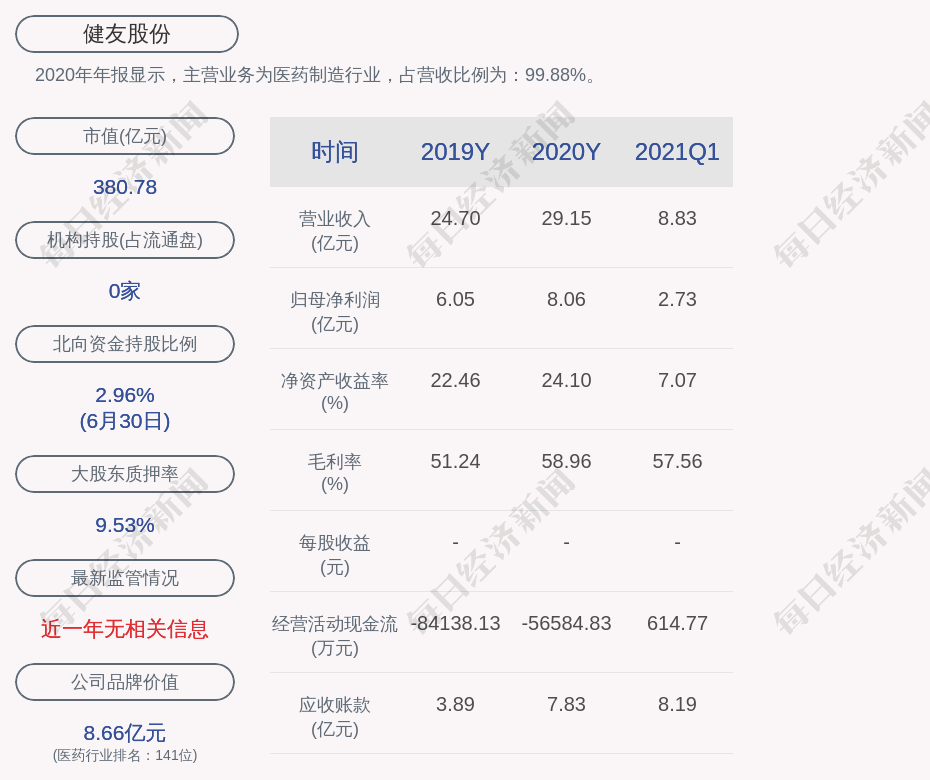This screenshot has height=780, width=930.
Task: Click the 机构持股(占流通盘) label
Action: pos(125,240)
